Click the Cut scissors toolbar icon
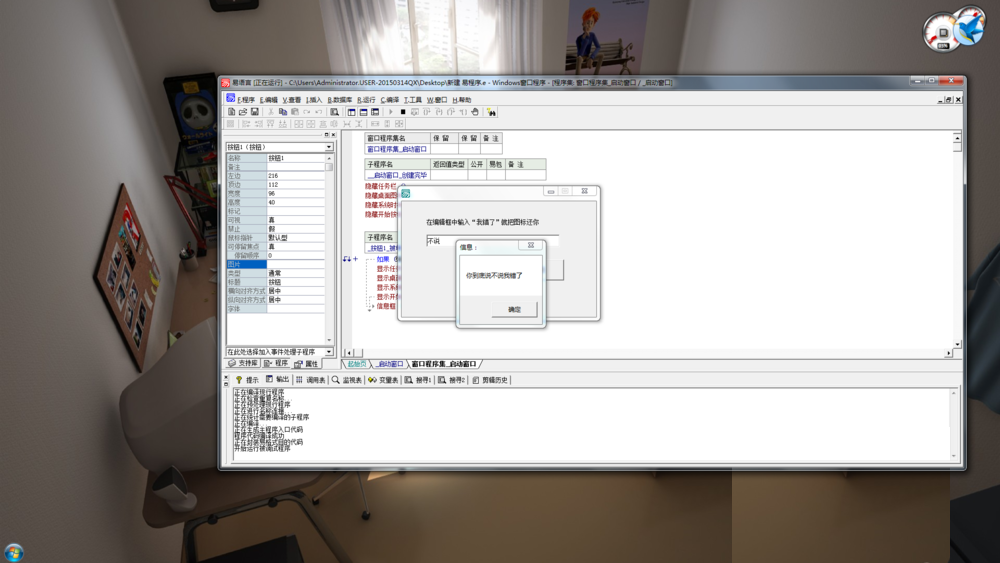 (x=270, y=112)
